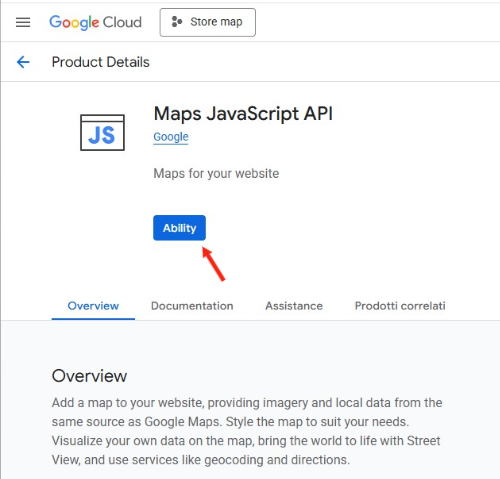
Task: Click the 'Maps for your website' text
Action: [216, 174]
